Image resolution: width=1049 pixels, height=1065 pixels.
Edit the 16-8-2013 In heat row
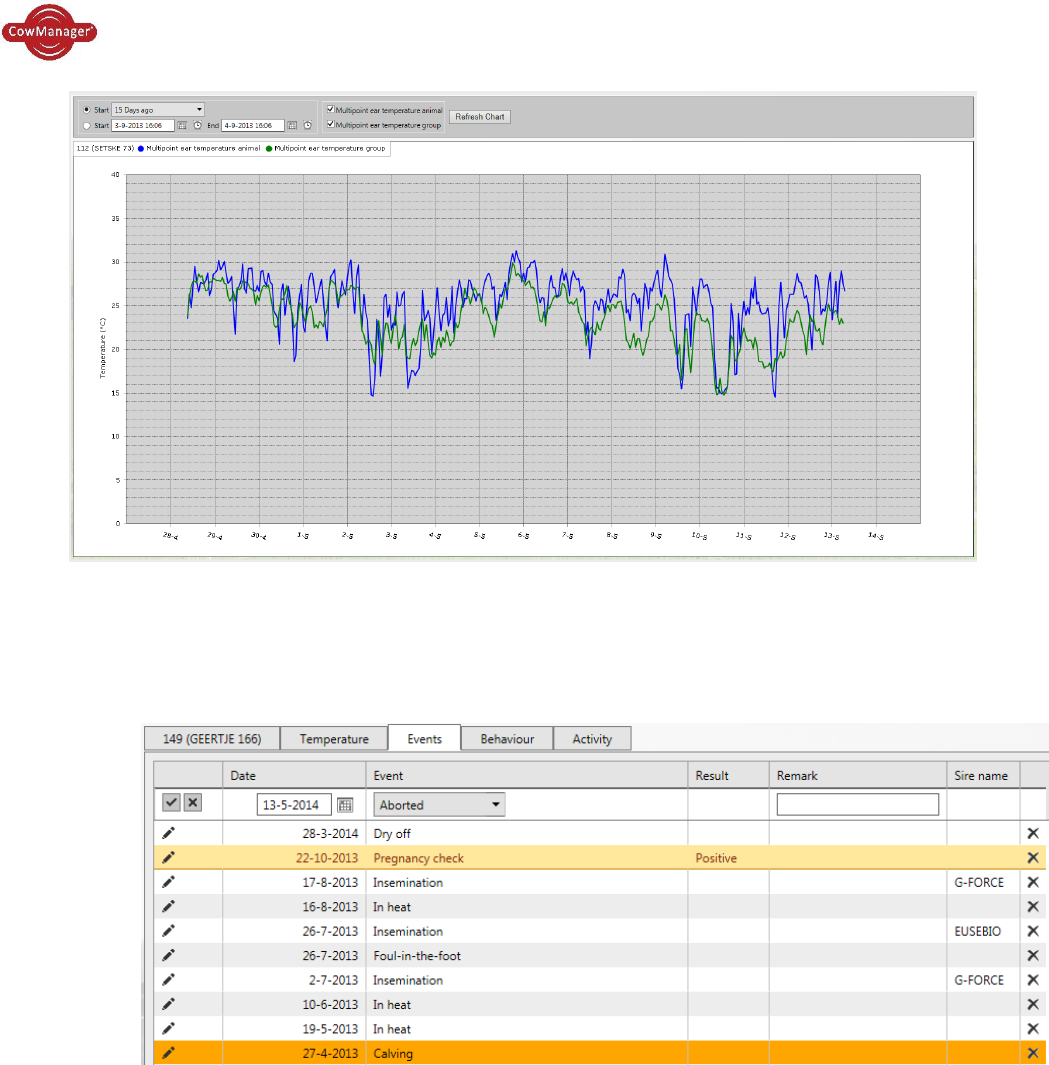click(x=168, y=907)
